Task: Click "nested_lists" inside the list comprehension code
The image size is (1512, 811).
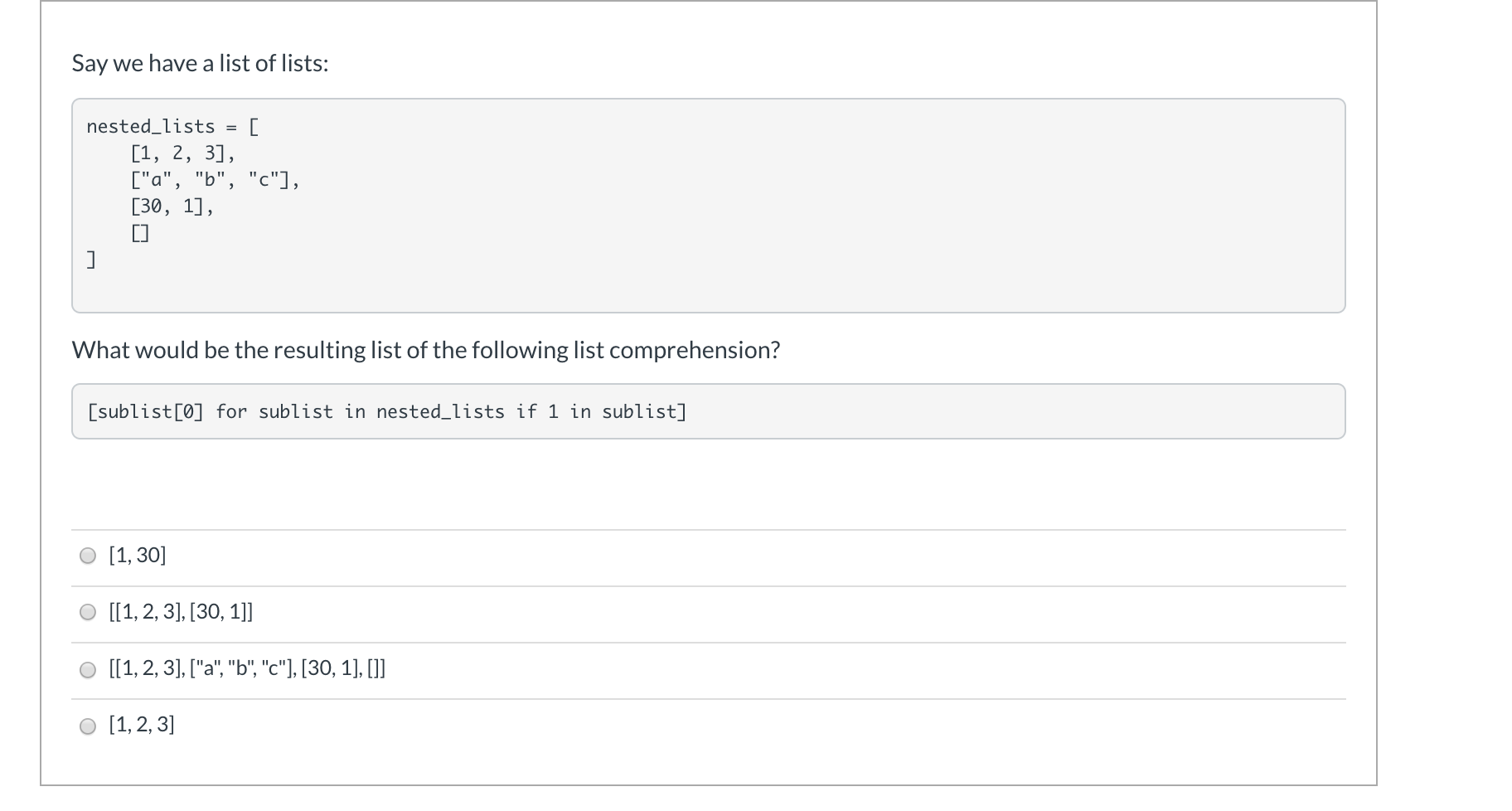Action: (x=440, y=412)
